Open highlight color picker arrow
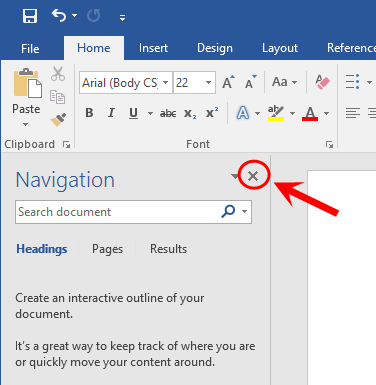376x385 pixels. coord(292,114)
